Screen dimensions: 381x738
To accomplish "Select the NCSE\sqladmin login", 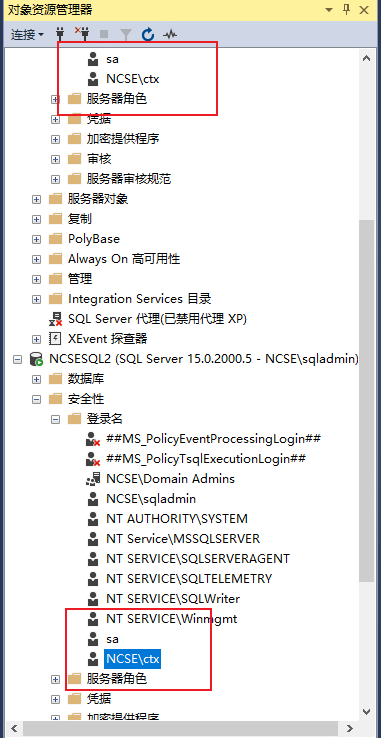I will click(x=151, y=499).
